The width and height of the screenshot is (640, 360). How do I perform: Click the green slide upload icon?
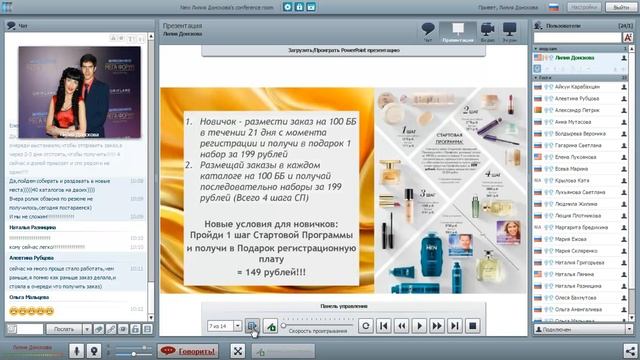[270, 326]
